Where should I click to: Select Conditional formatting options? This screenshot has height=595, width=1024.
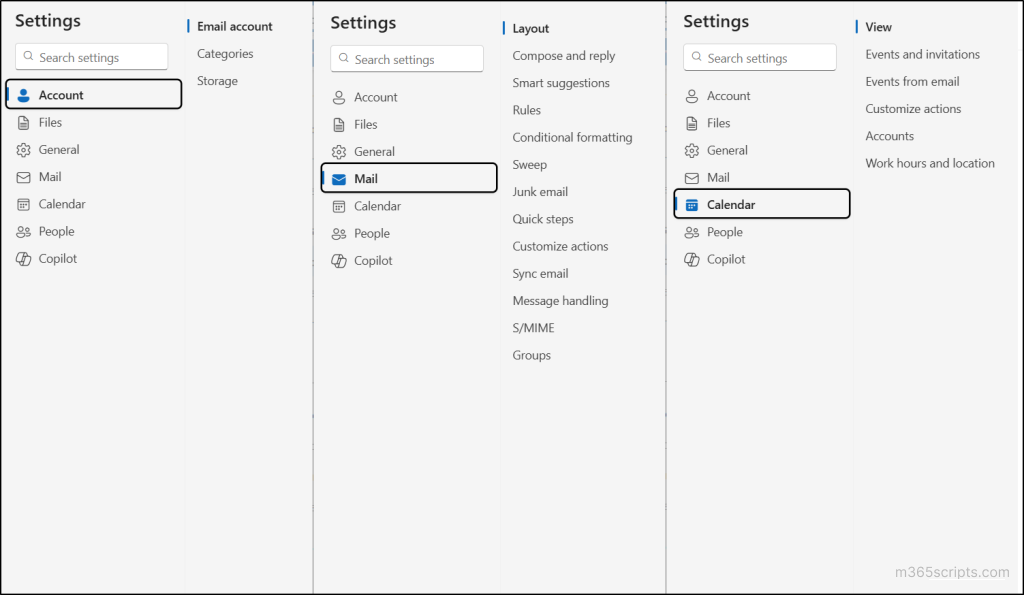pos(573,137)
